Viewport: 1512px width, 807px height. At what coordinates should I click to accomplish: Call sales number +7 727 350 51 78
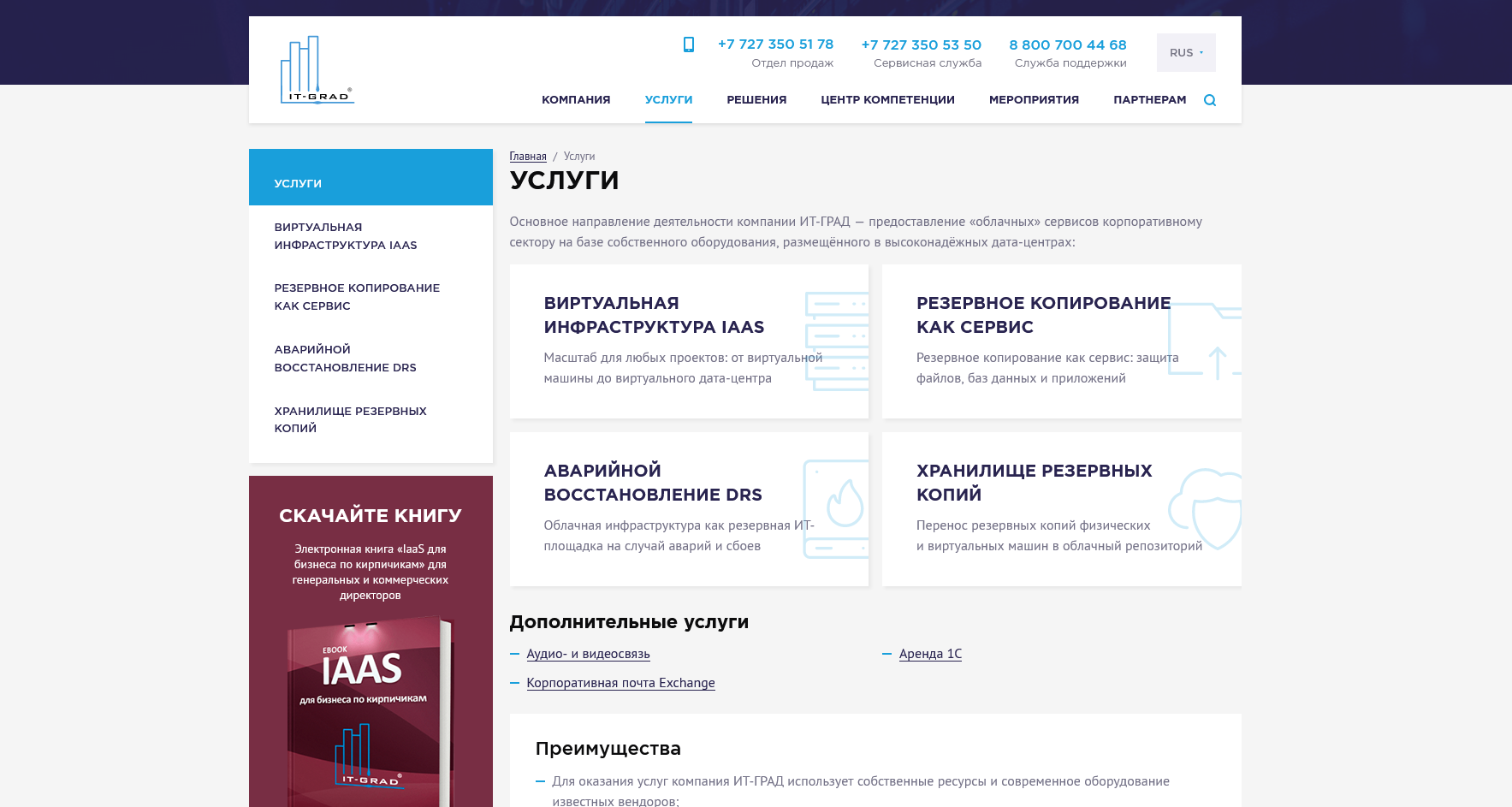click(775, 45)
